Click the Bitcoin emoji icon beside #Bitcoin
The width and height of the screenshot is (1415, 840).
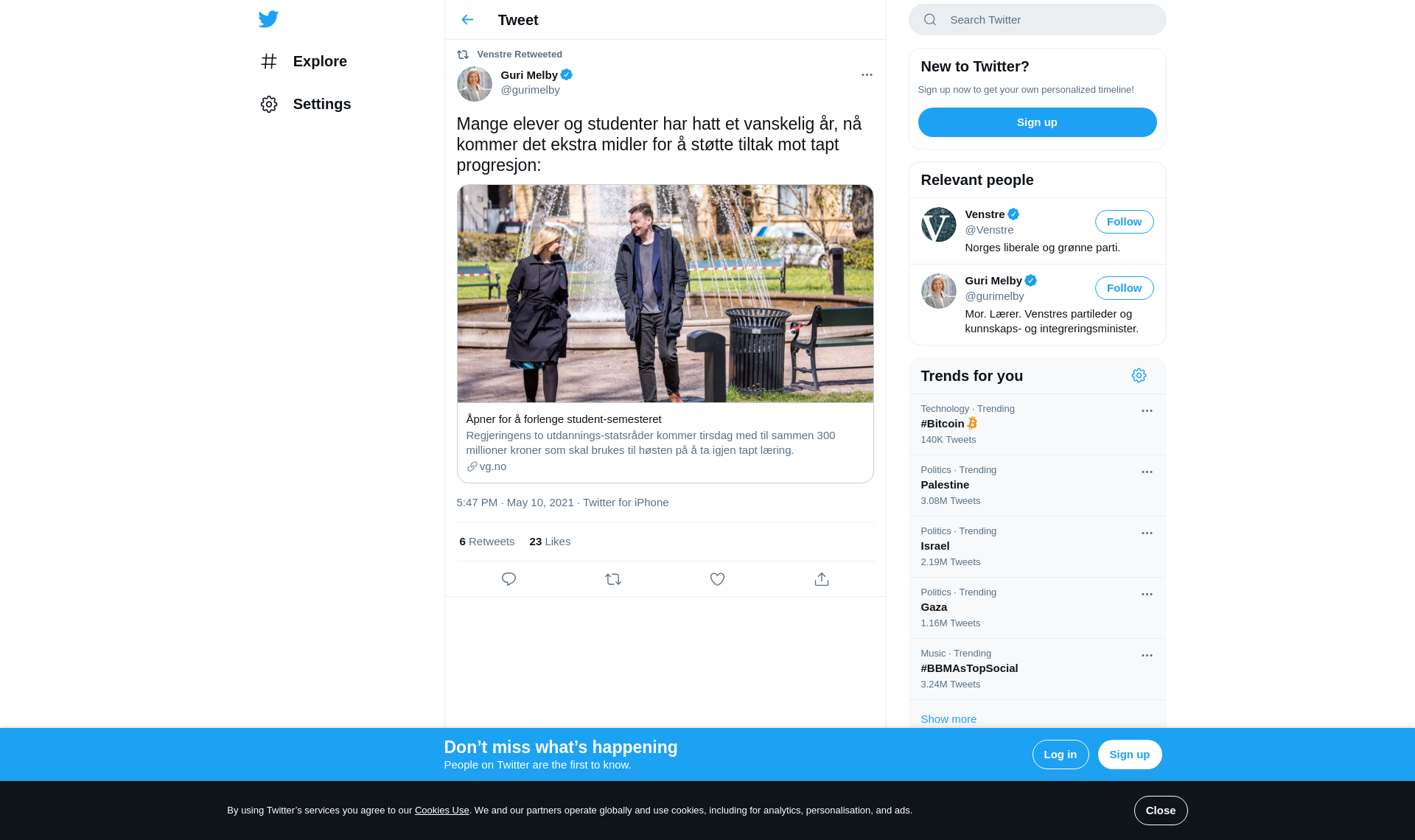(972, 423)
